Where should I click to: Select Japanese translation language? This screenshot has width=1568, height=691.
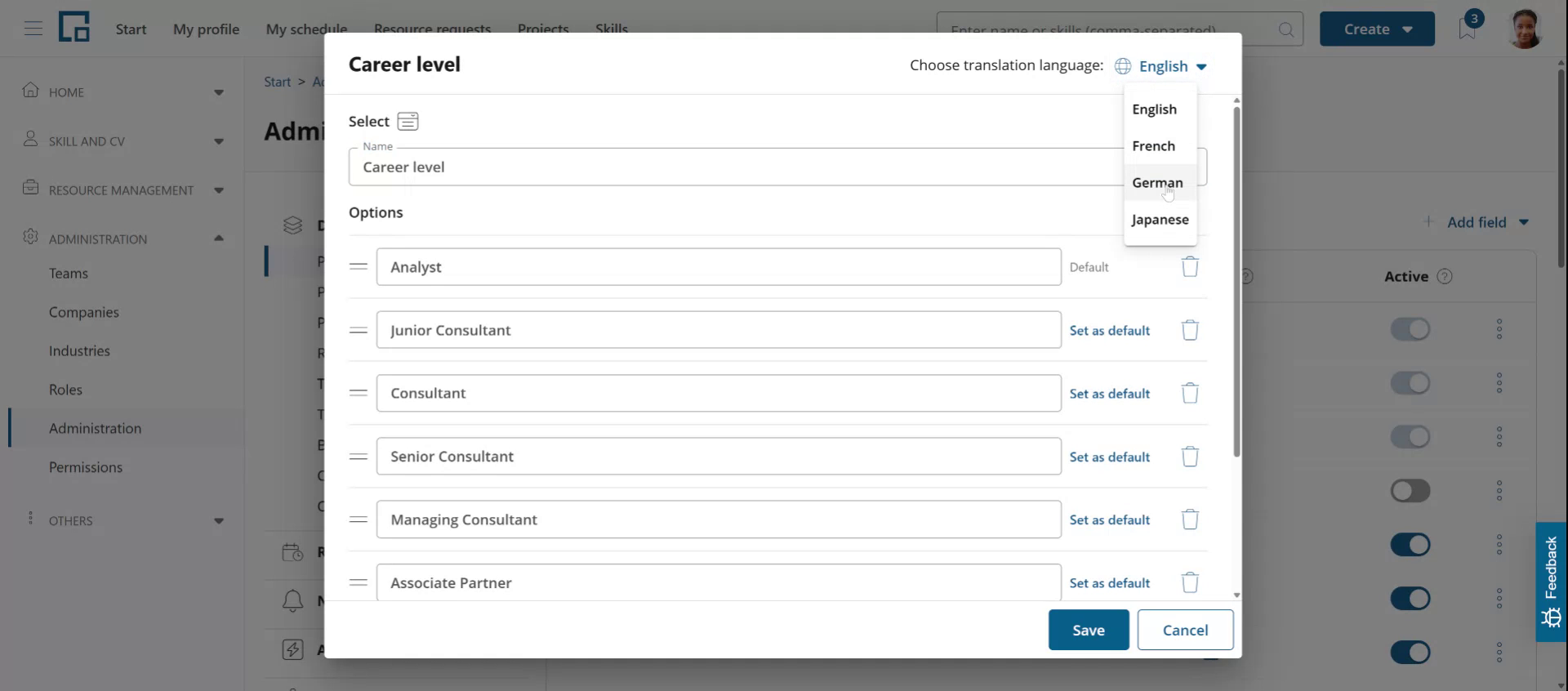click(1160, 220)
